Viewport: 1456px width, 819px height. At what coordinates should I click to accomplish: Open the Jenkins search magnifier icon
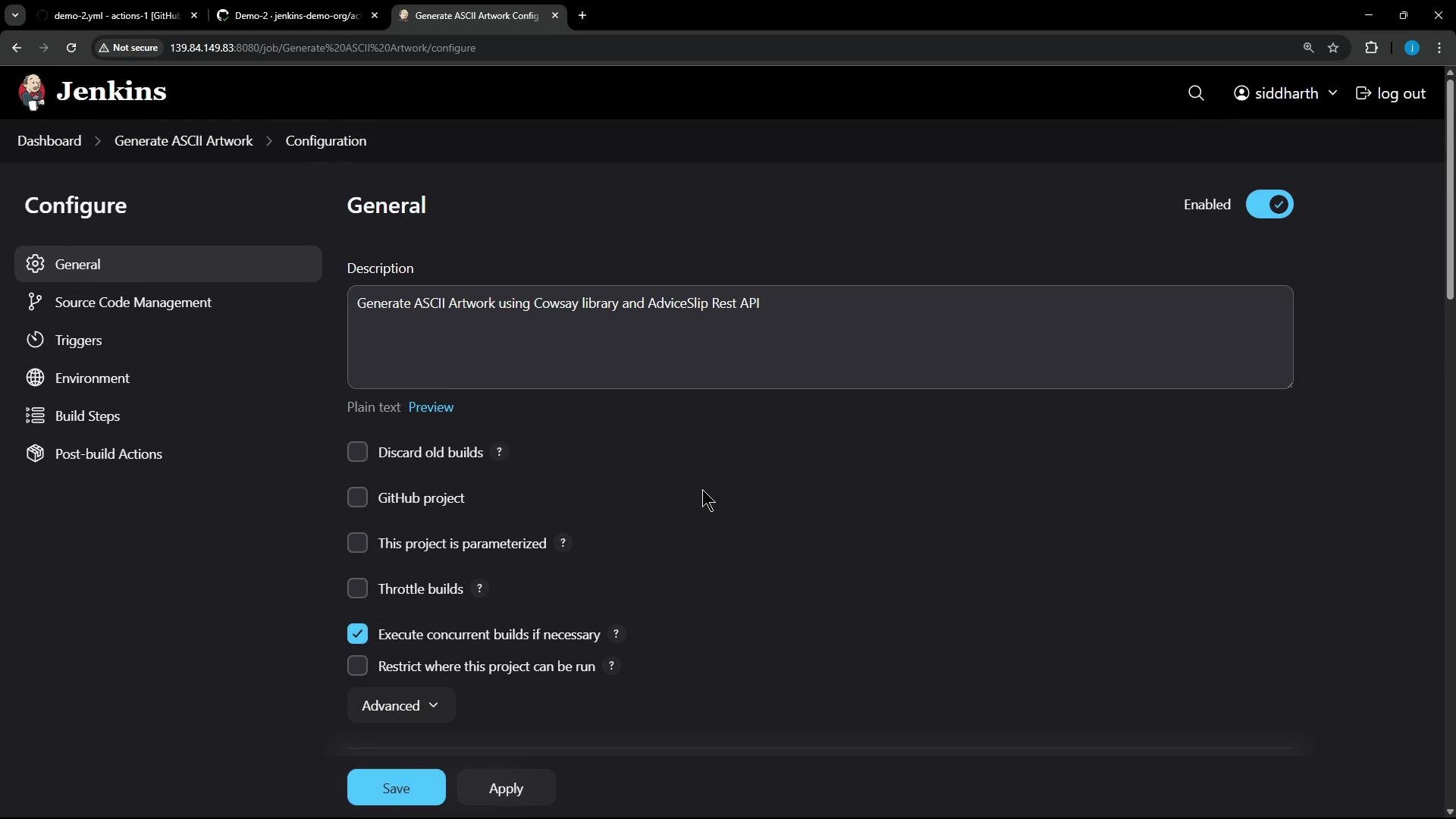tap(1196, 93)
